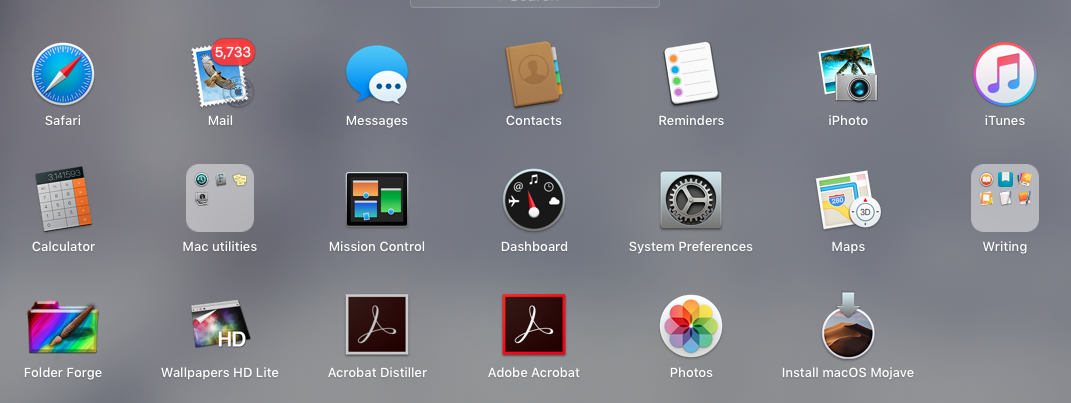Open the Mac utilities folder
Image resolution: width=1071 pixels, height=403 pixels.
(220, 198)
